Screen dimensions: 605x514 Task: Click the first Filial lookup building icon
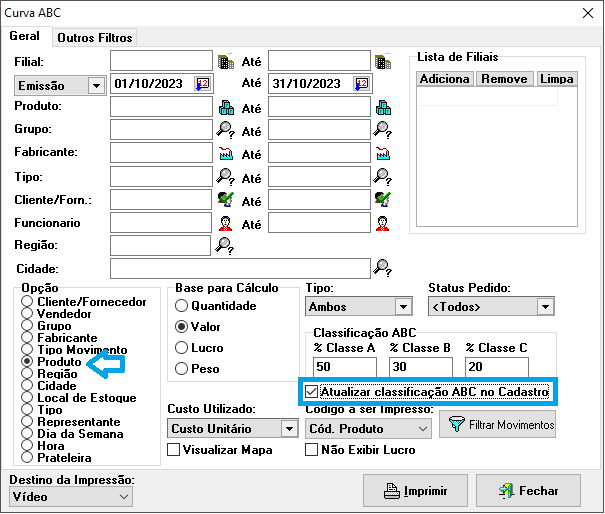click(226, 61)
